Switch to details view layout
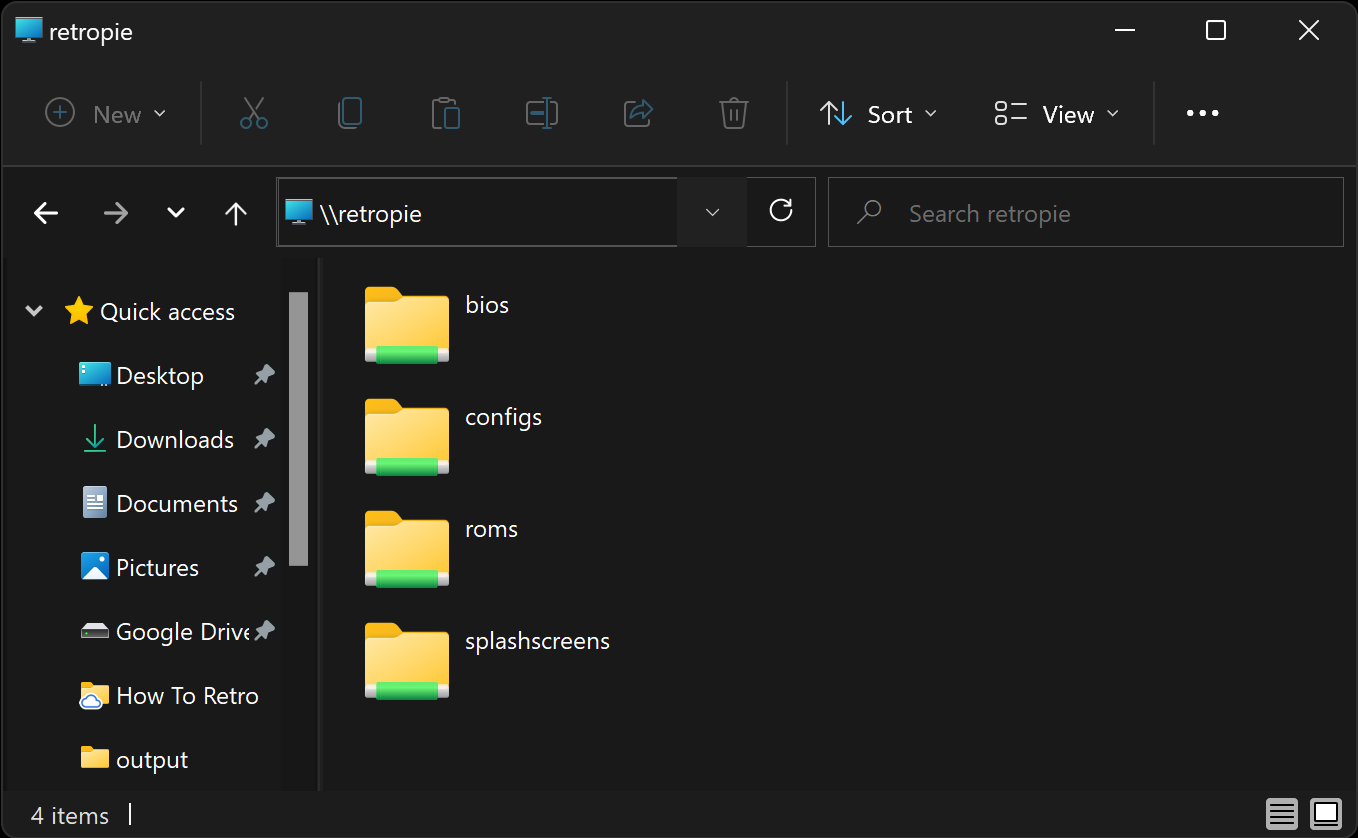This screenshot has height=838, width=1358. tap(1281, 813)
